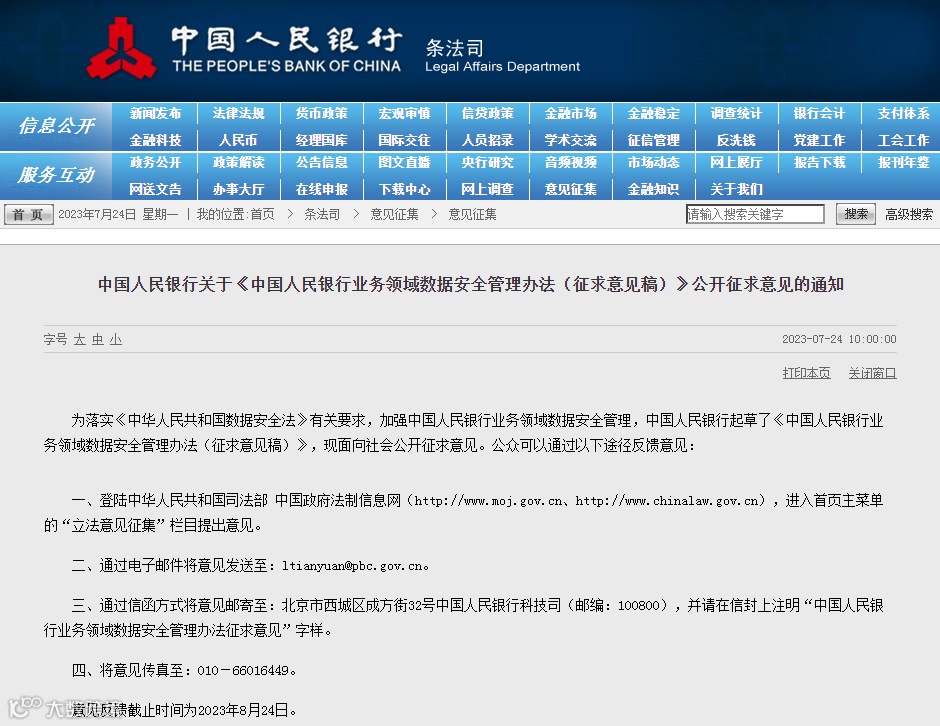
Task: Open 公告信息 menu item
Action: tap(321, 162)
